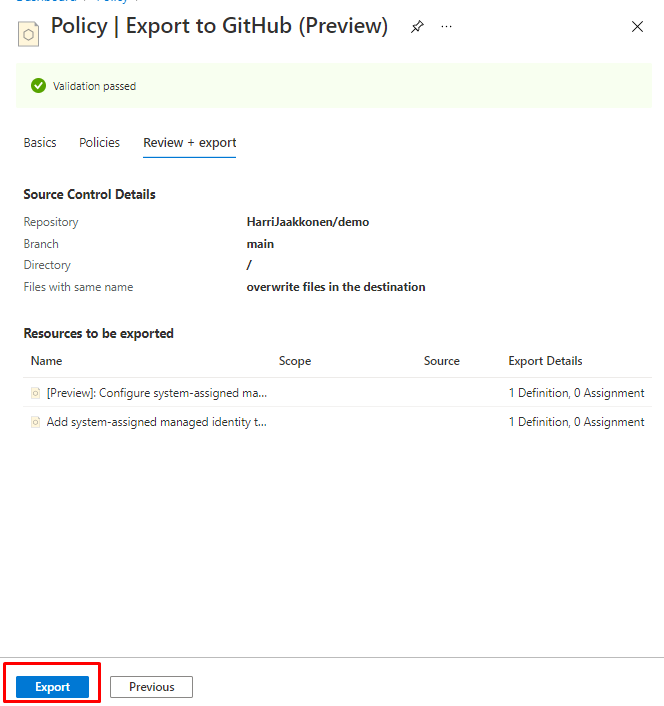Click the Scope column header
Screen dimensions: 664x706
[294, 361]
